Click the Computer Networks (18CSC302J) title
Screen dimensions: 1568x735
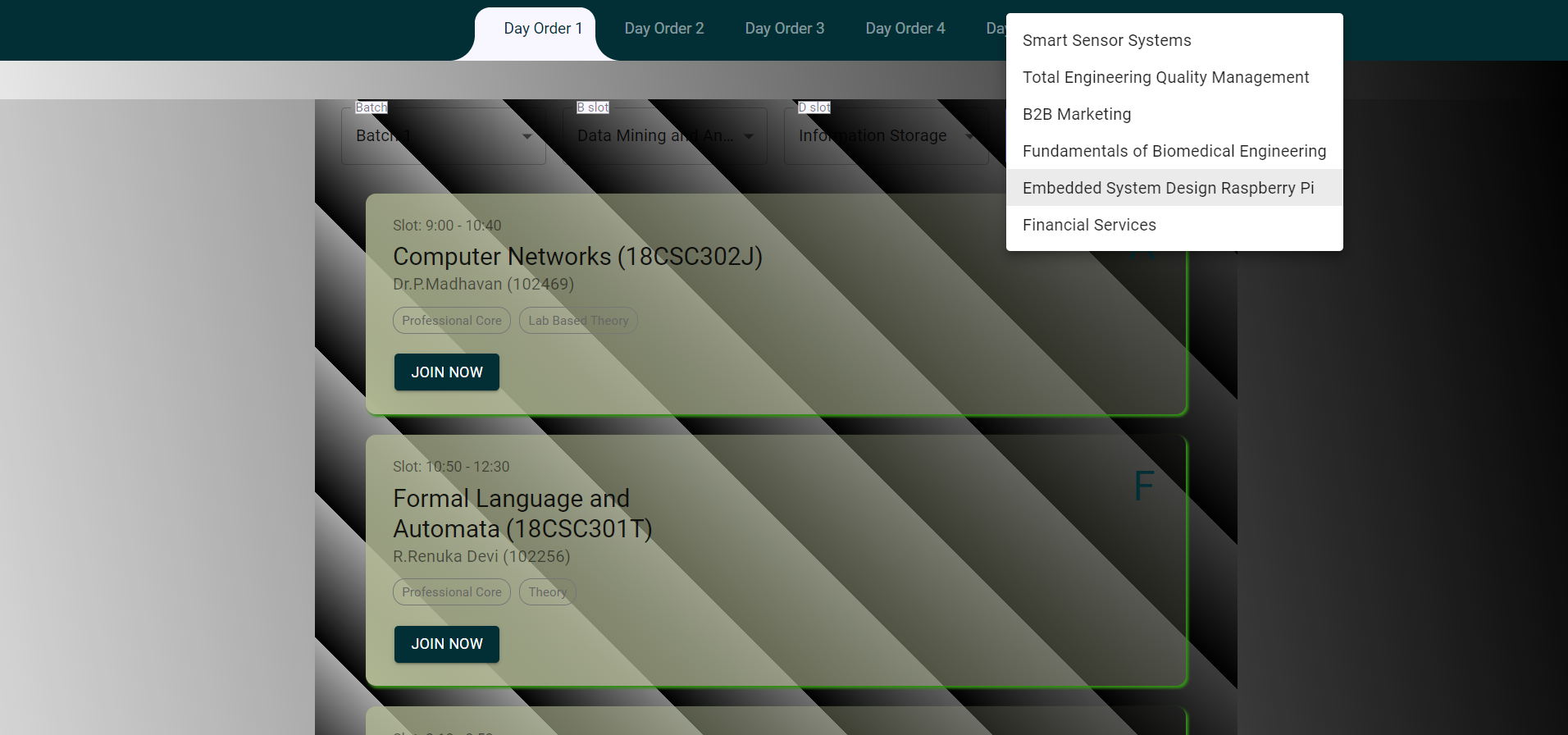(x=578, y=257)
